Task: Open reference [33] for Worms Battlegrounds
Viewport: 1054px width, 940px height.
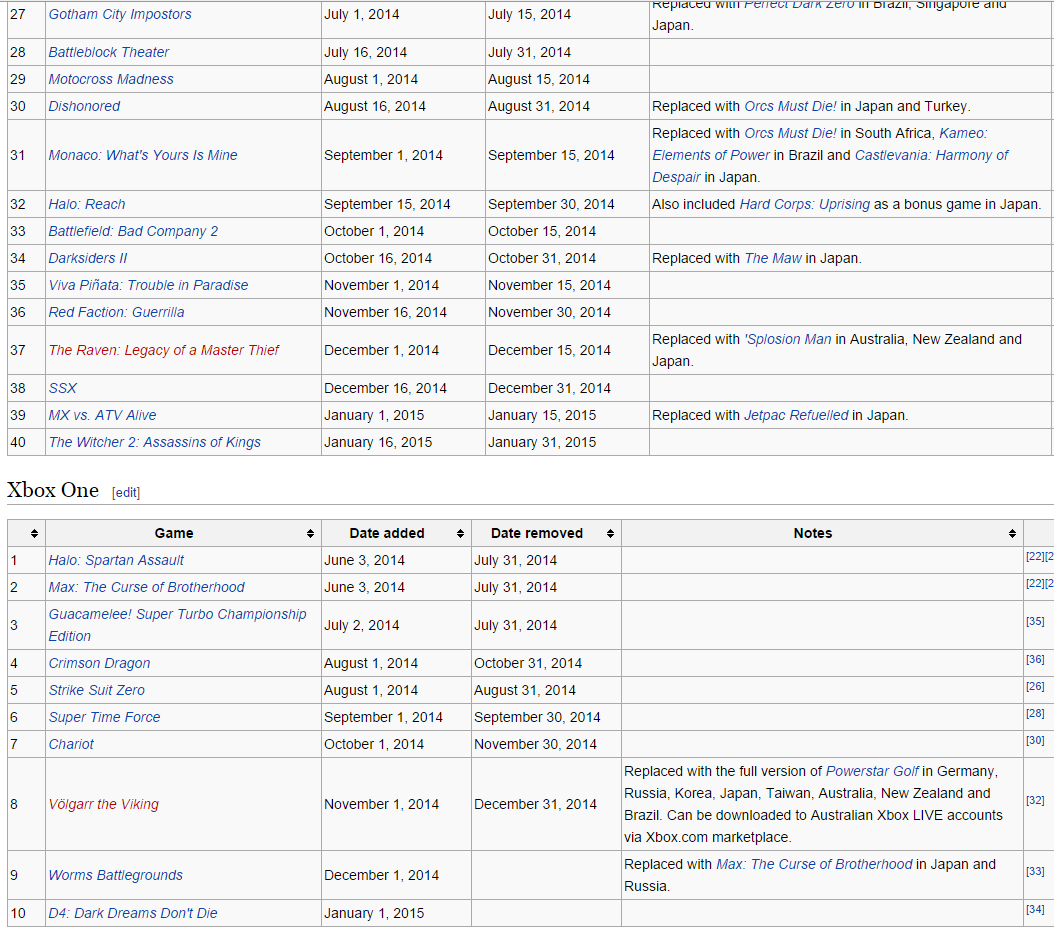Action: point(1035,871)
